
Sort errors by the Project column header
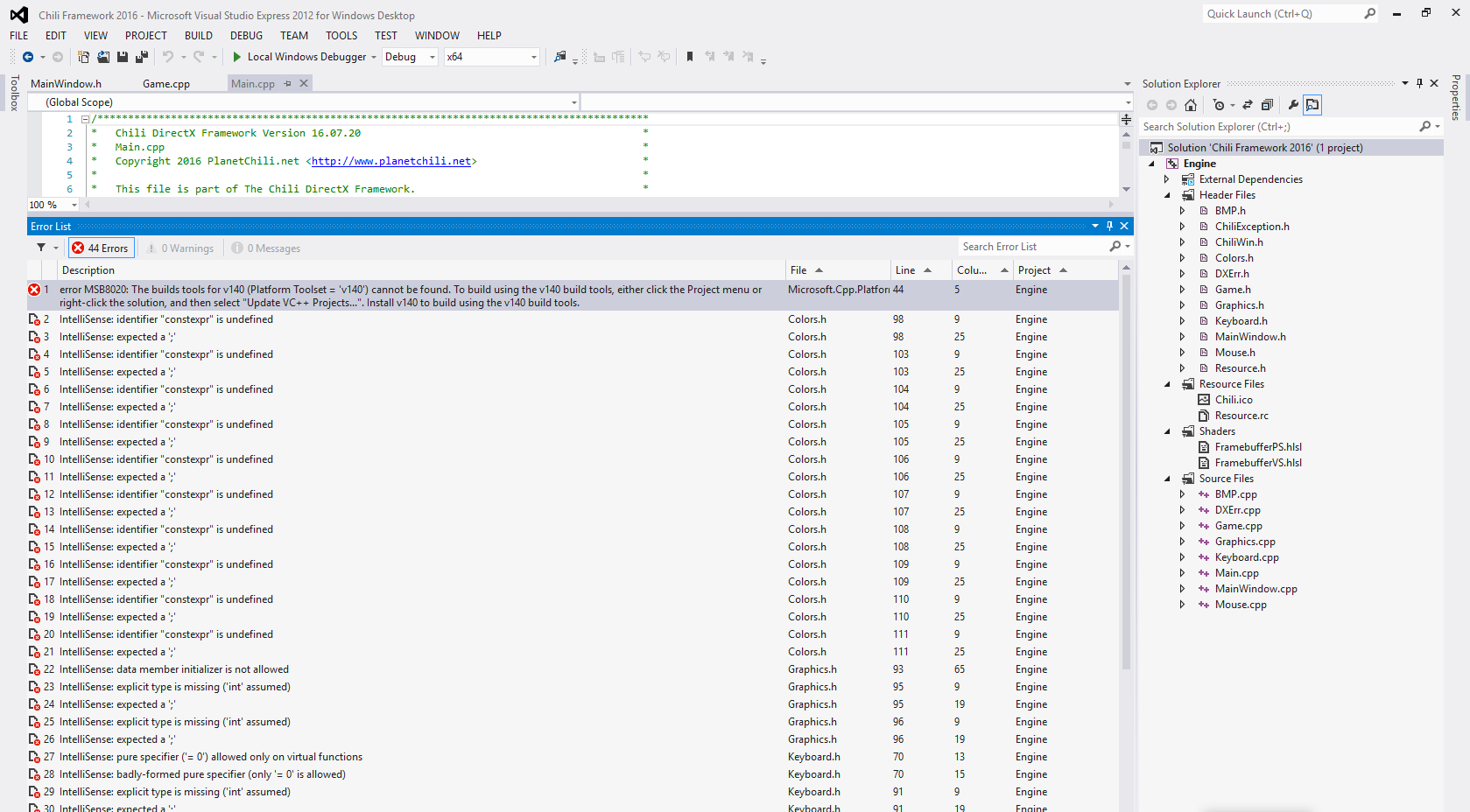(x=1066, y=270)
